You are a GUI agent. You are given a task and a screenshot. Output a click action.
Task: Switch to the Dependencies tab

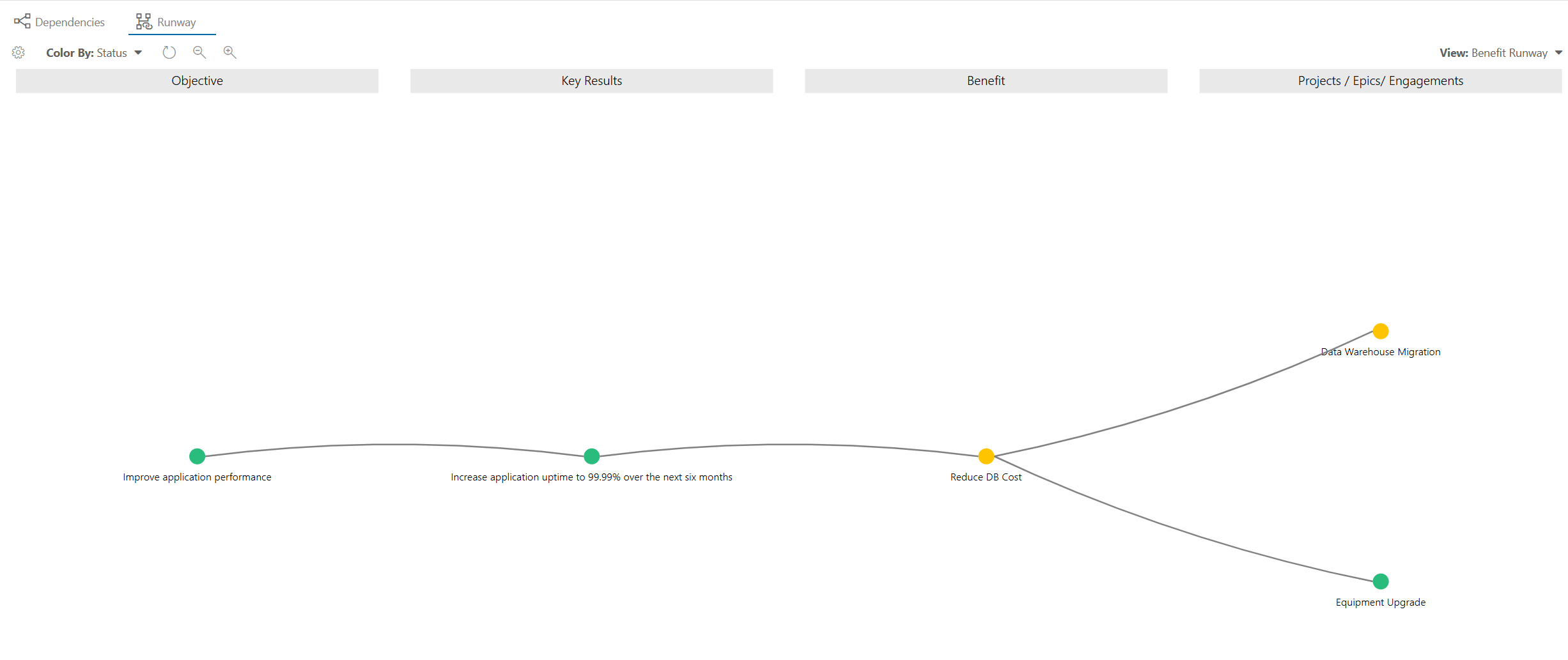pyautogui.click(x=59, y=22)
